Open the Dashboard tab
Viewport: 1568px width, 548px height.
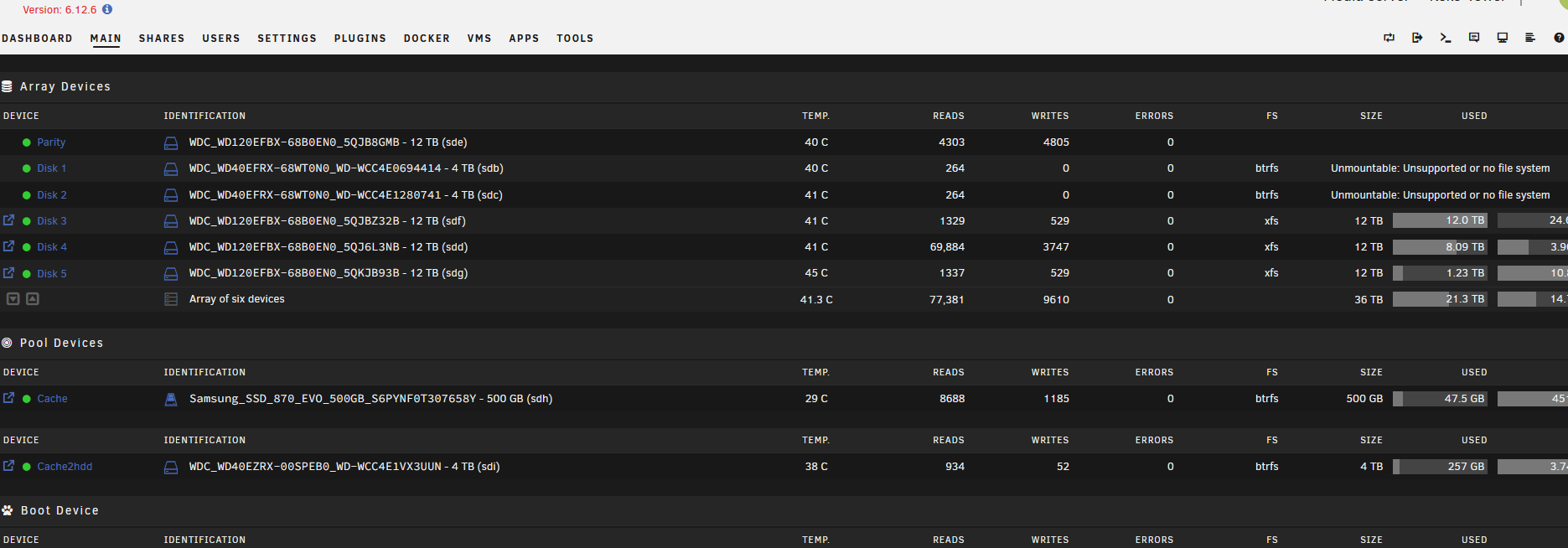pos(37,39)
